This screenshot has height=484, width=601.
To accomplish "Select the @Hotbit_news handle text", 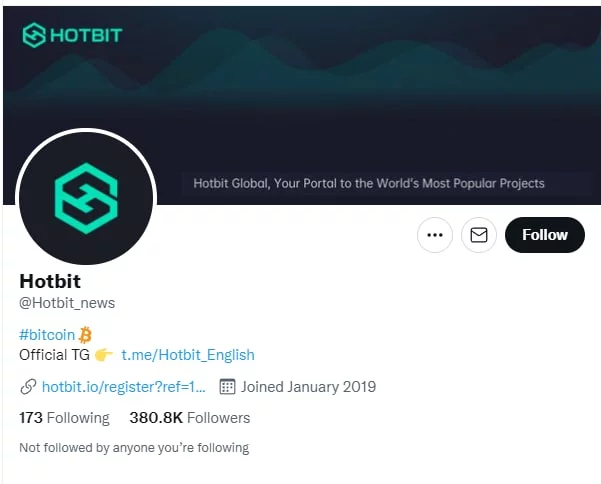I will pyautogui.click(x=67, y=302).
